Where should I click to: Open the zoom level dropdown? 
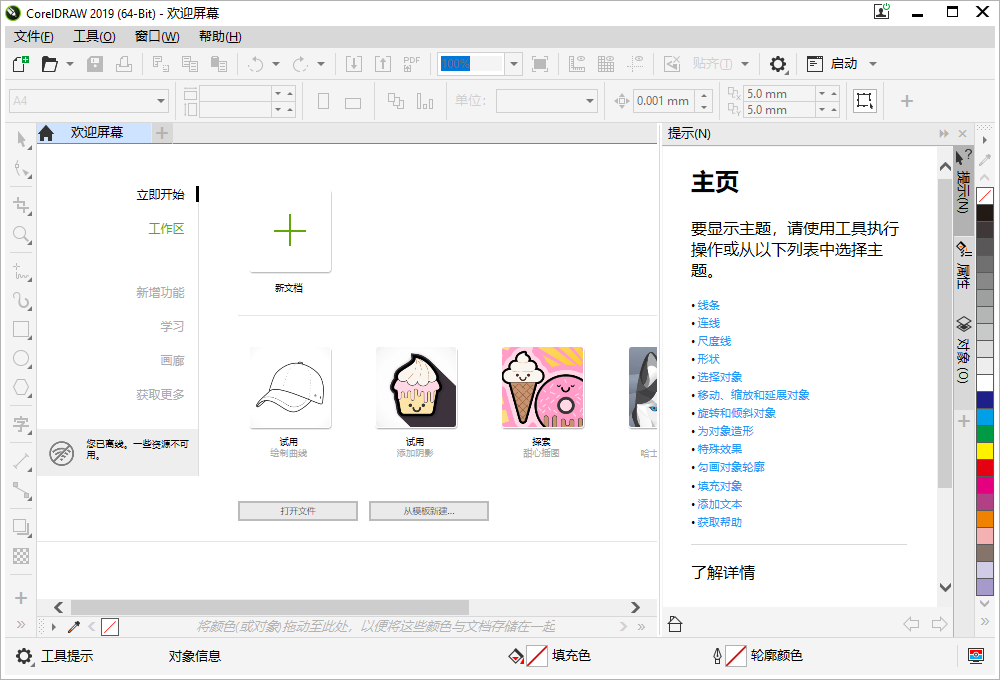pos(513,64)
